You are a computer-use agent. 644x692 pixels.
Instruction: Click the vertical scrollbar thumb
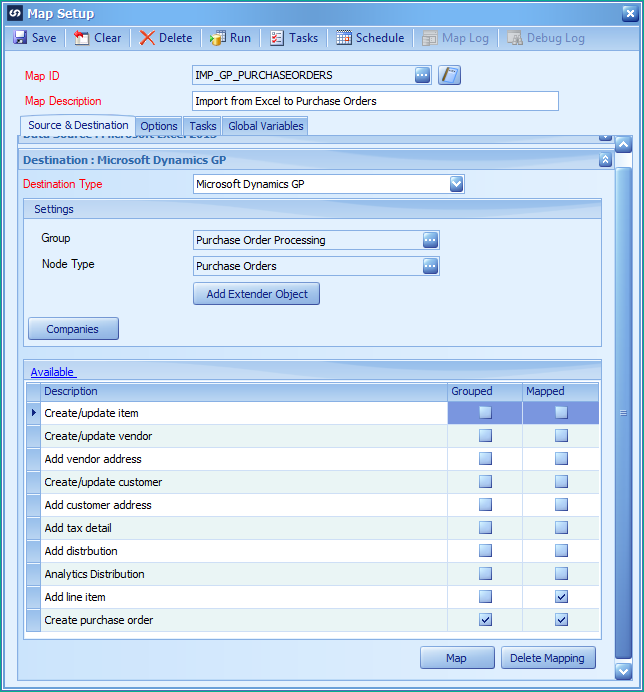(623, 413)
